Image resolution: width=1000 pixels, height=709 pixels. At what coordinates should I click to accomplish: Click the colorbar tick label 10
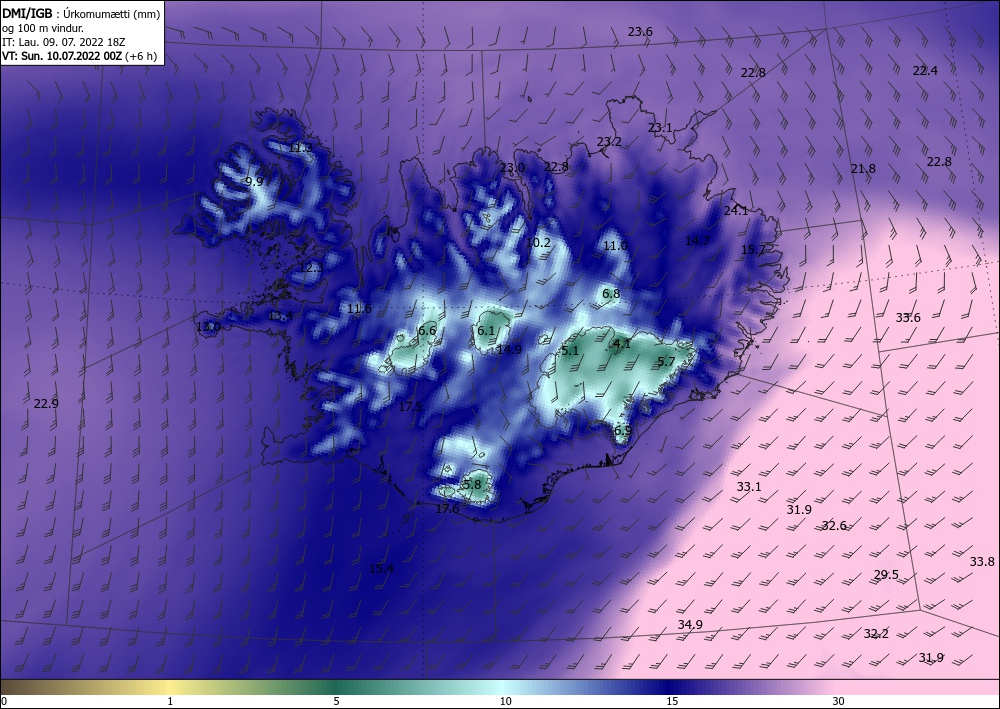505,701
